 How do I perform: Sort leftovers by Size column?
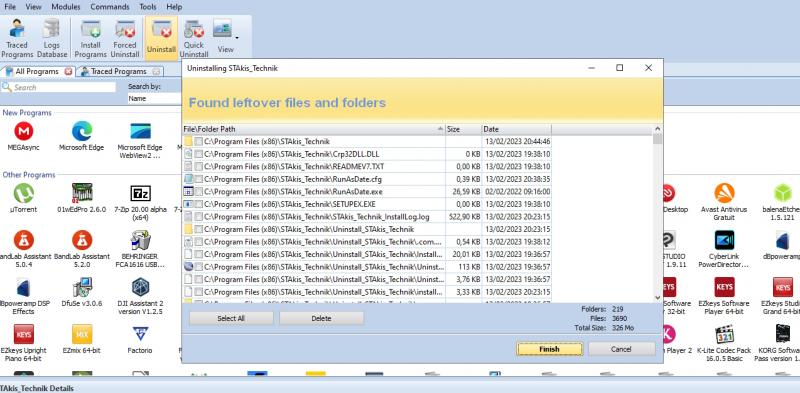click(x=463, y=129)
